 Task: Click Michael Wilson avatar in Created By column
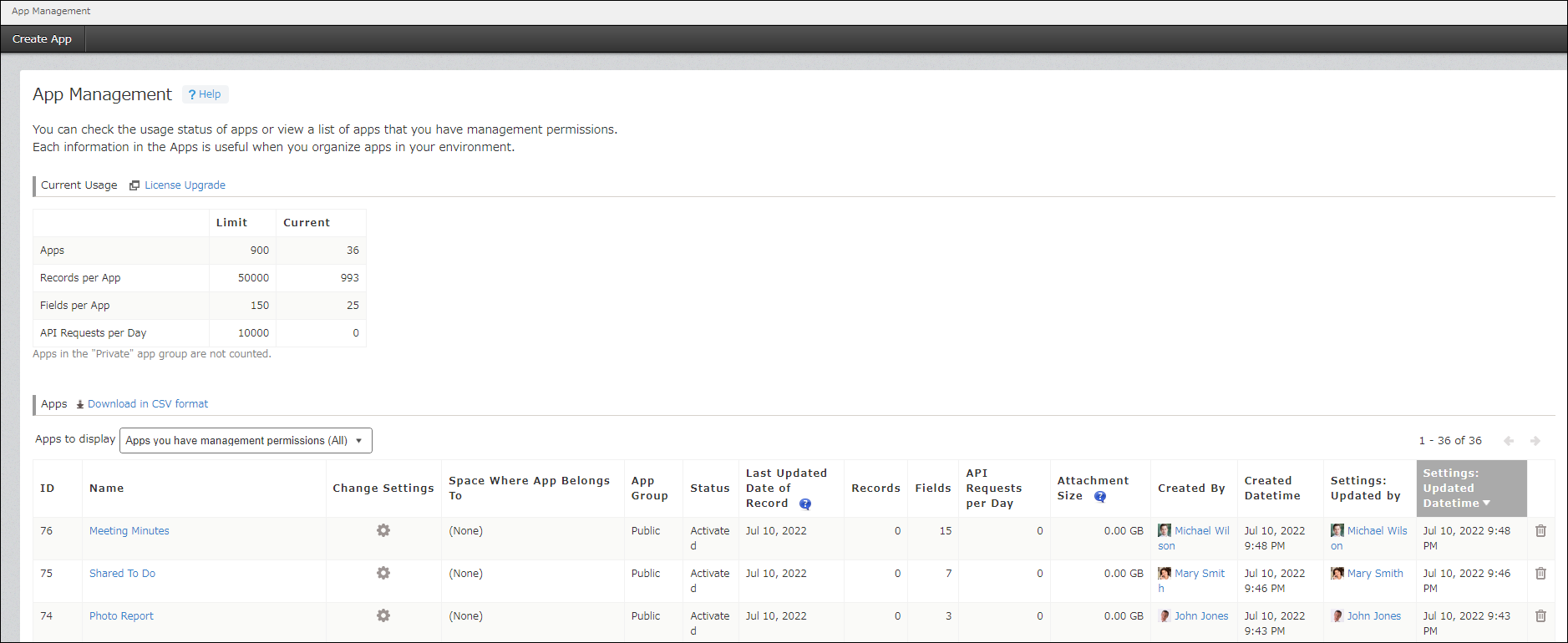coord(1165,530)
